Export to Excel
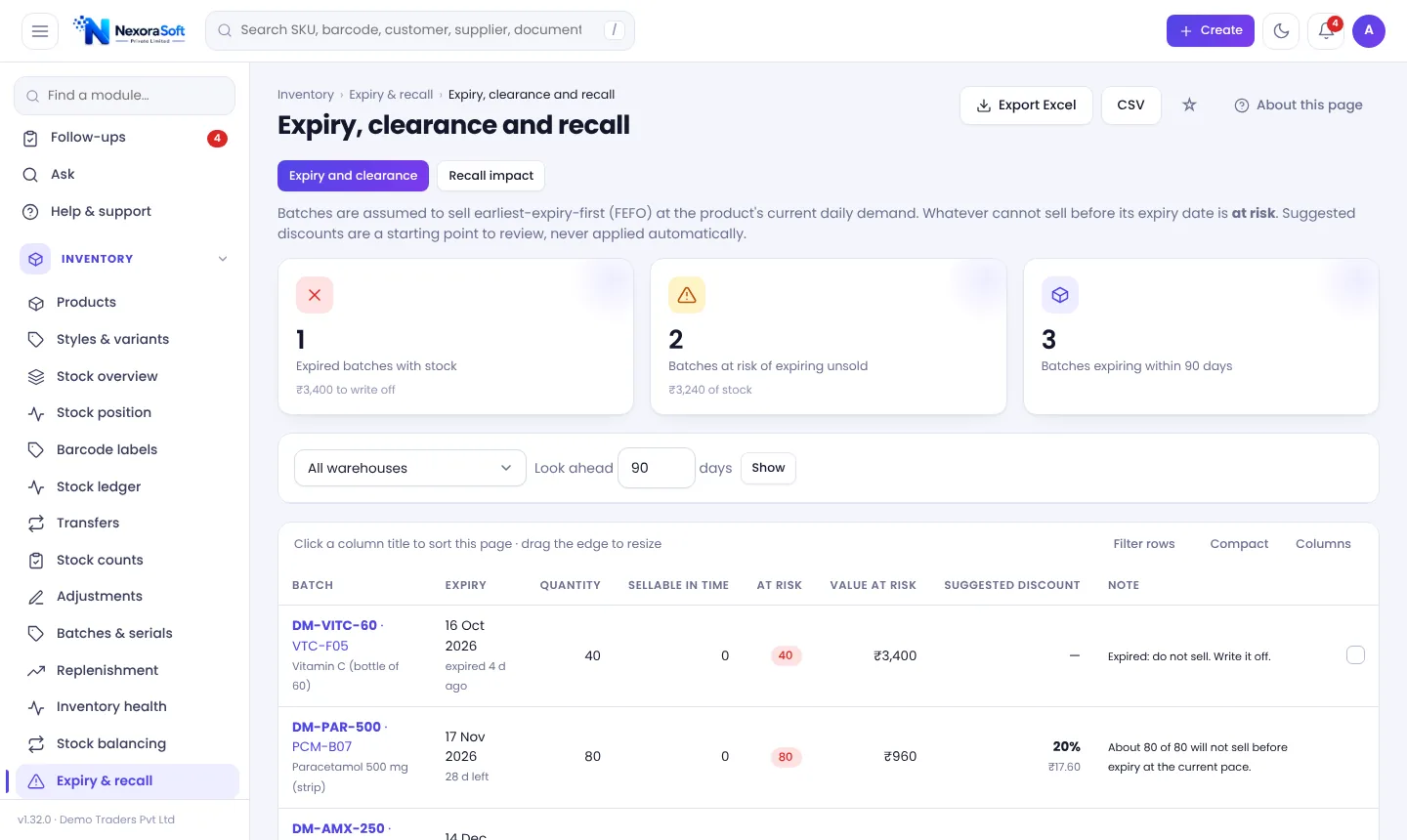This screenshot has width=1407, height=840. click(x=1026, y=105)
